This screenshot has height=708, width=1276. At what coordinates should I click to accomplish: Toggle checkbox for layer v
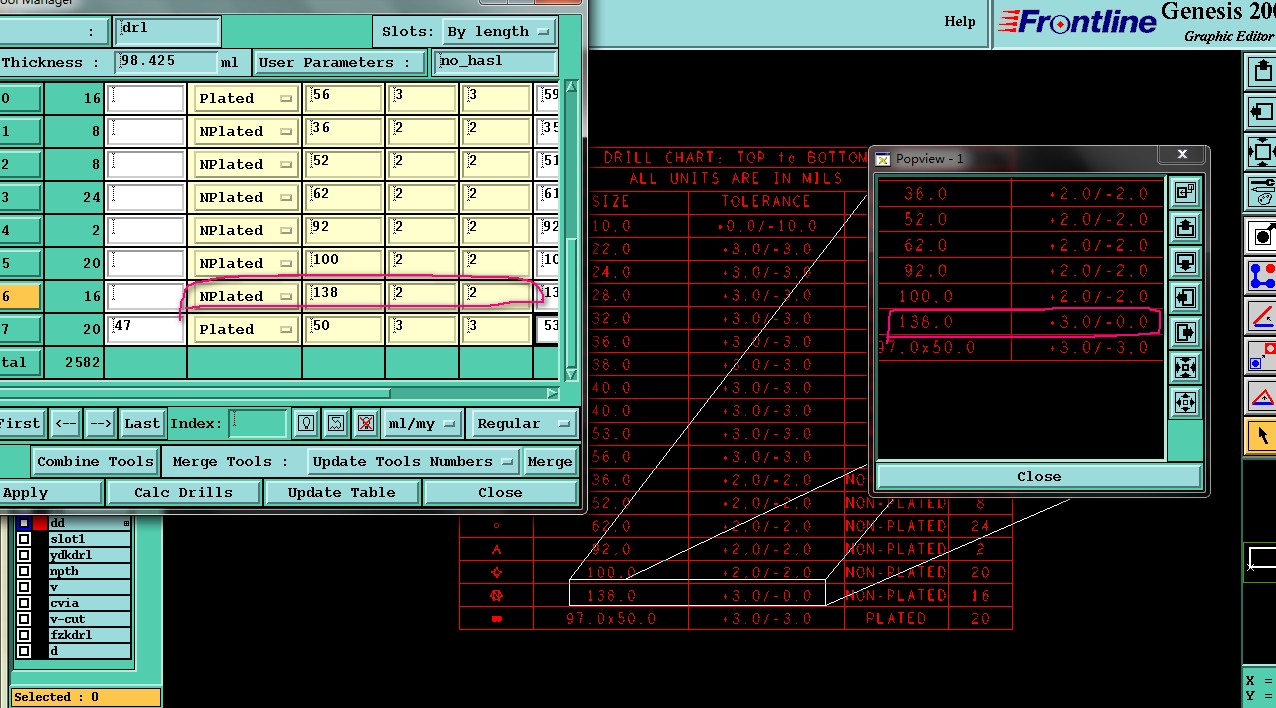pos(24,587)
